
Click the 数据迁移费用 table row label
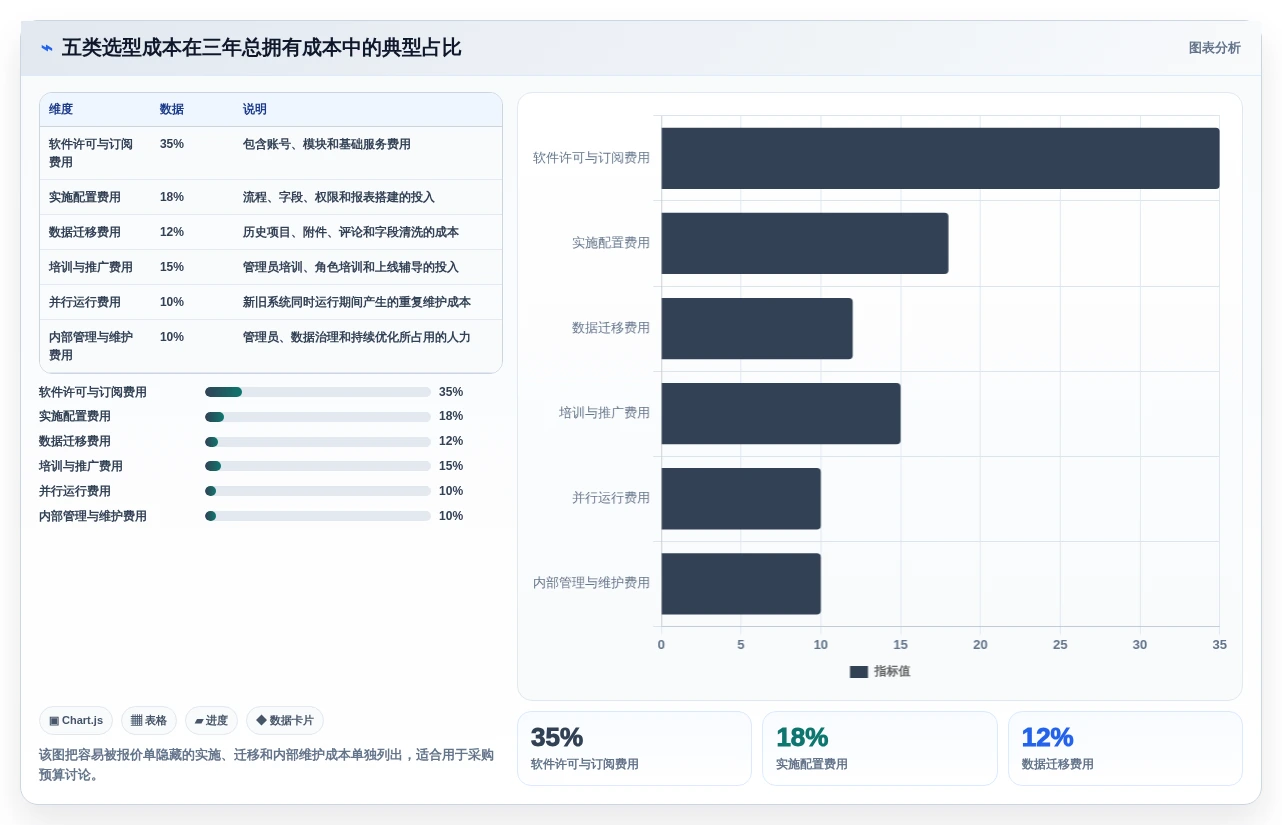85,232
